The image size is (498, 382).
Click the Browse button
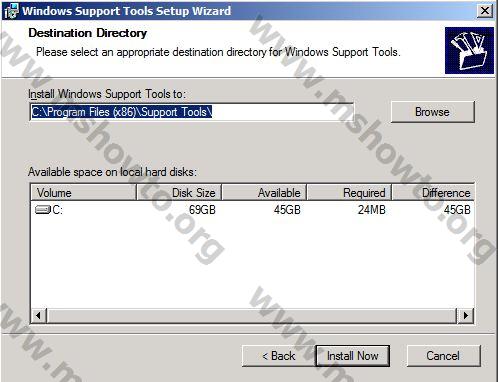432,112
